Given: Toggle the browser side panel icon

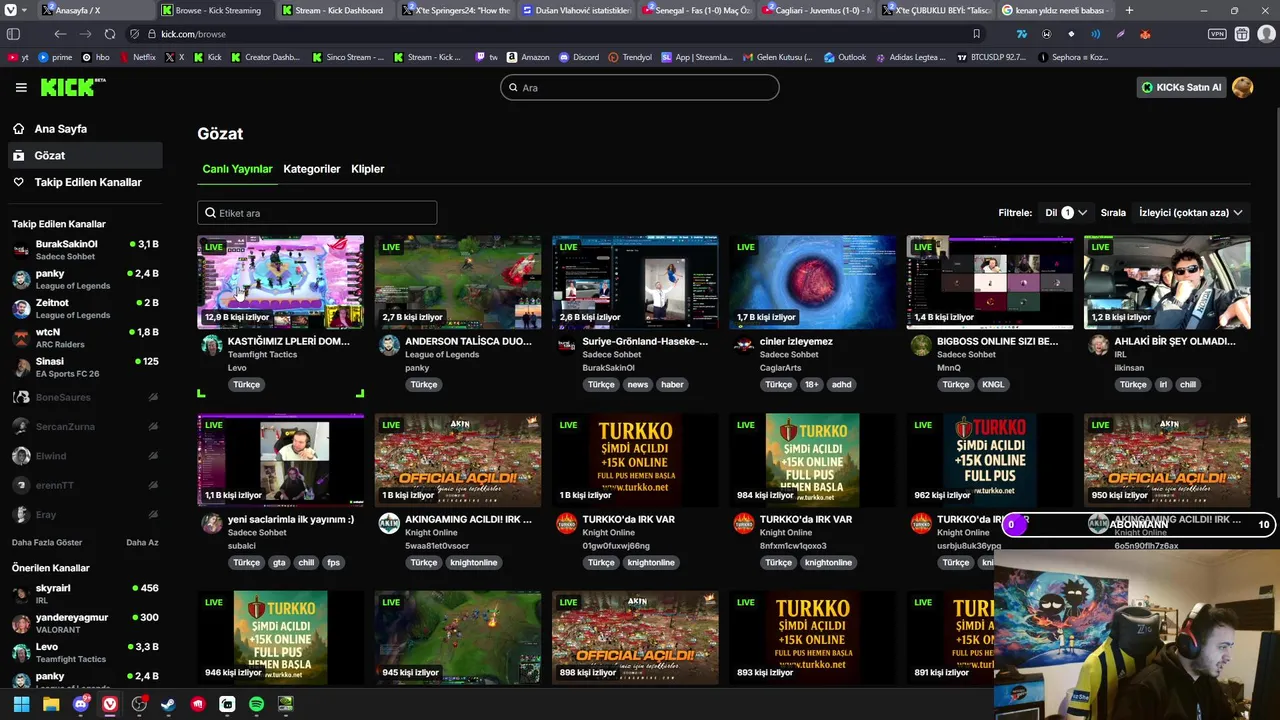Looking at the screenshot, I should (x=14, y=34).
